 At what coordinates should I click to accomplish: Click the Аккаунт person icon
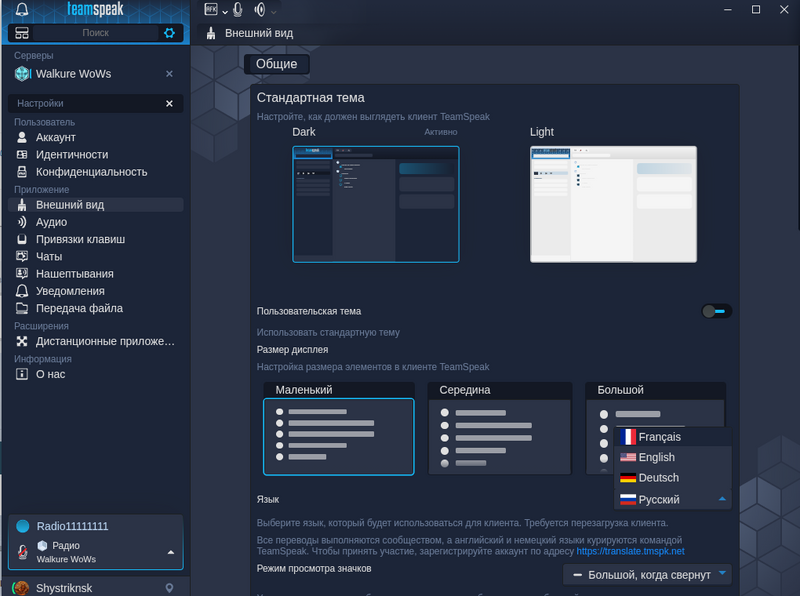(22, 137)
